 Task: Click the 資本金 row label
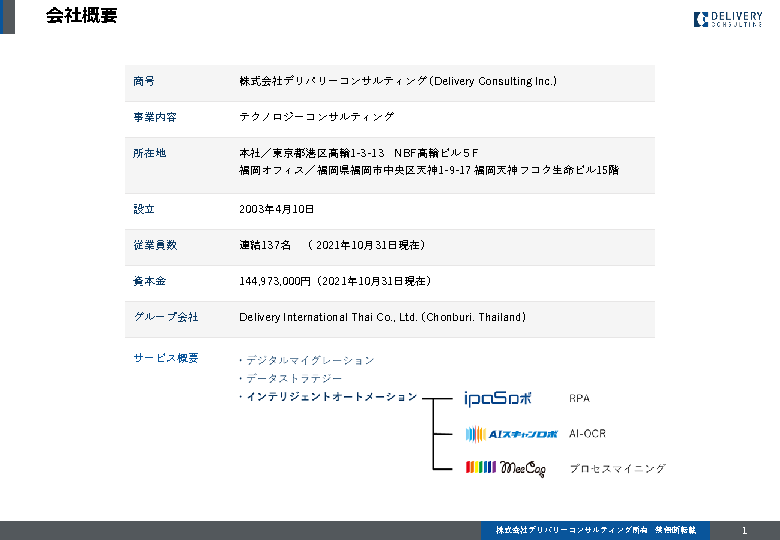149,281
